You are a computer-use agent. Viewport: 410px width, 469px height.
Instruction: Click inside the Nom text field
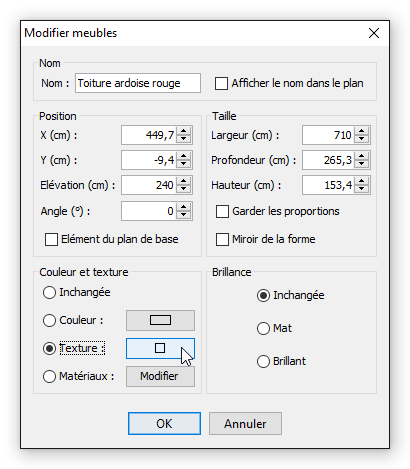(138, 83)
